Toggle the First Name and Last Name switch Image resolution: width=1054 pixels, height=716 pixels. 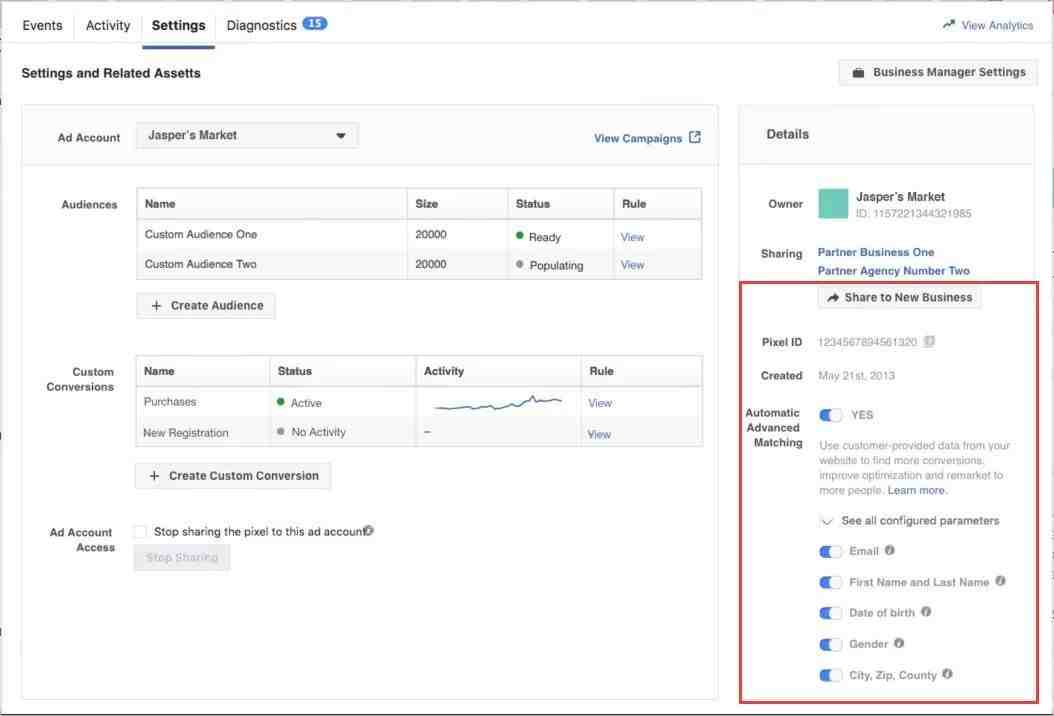[x=830, y=582]
